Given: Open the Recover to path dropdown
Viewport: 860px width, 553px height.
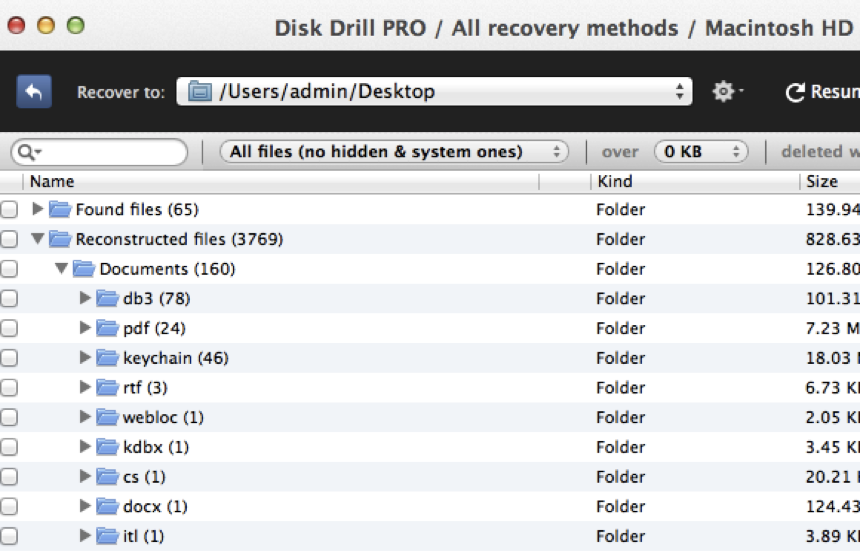Looking at the screenshot, I should tap(435, 92).
